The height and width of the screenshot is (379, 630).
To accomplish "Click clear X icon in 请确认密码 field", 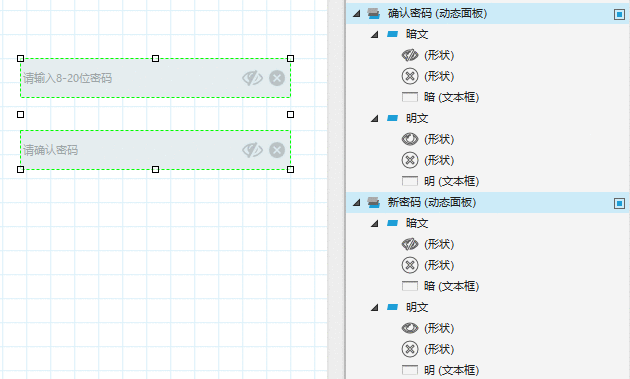I will point(277,150).
